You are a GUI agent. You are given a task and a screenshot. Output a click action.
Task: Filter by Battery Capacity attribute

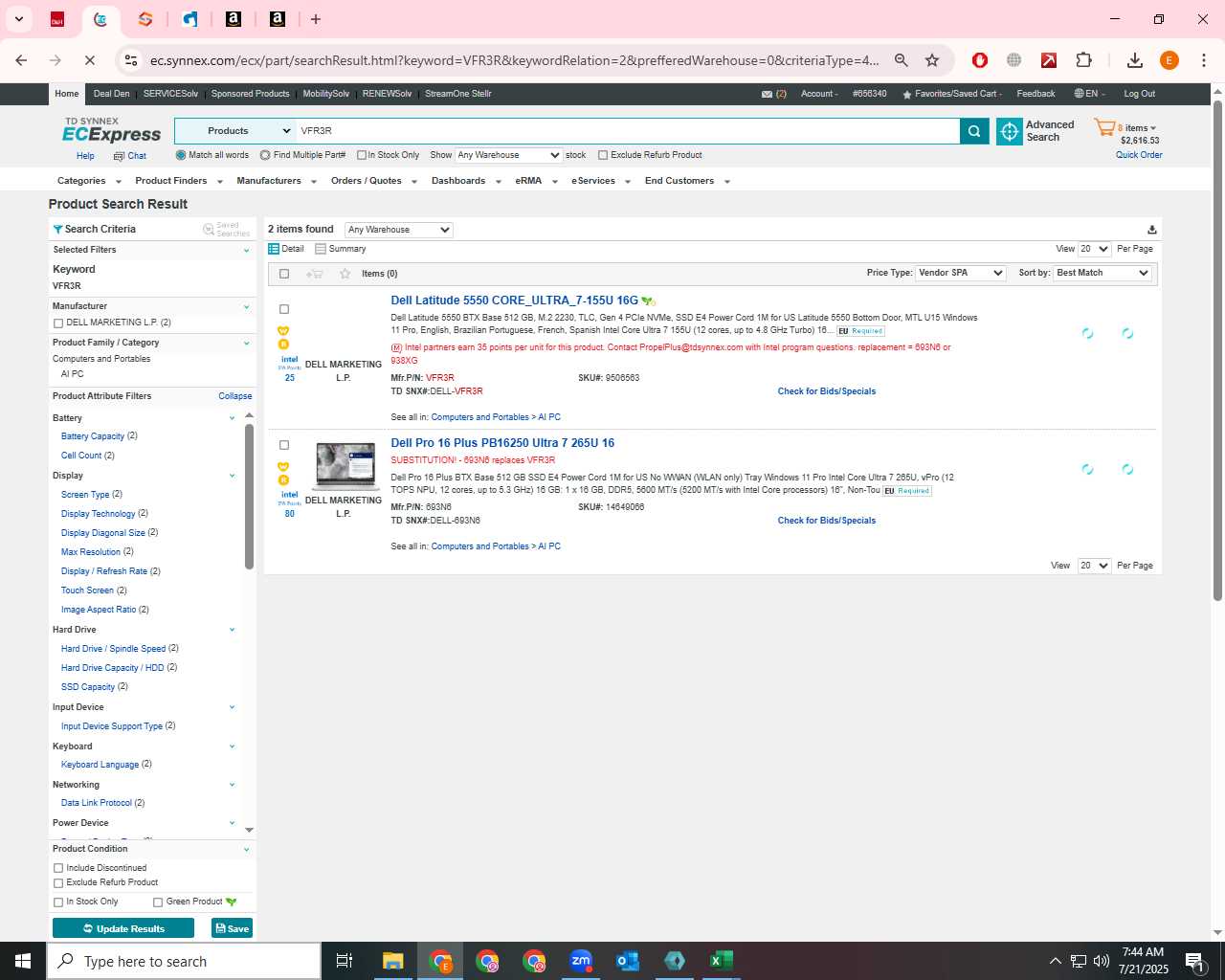pos(93,436)
